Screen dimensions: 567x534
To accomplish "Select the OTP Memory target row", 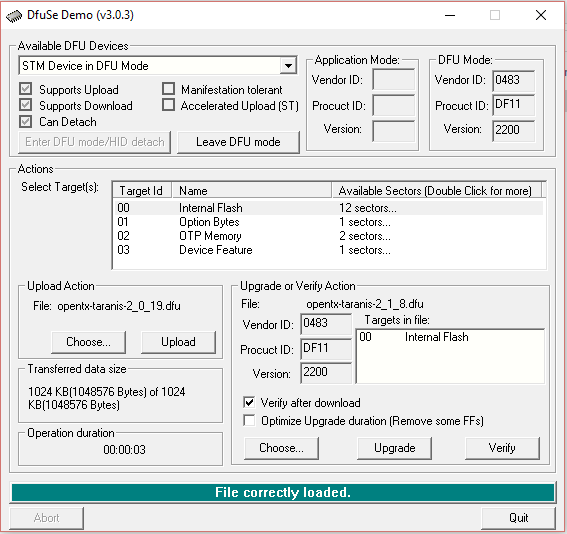I will 328,236.
